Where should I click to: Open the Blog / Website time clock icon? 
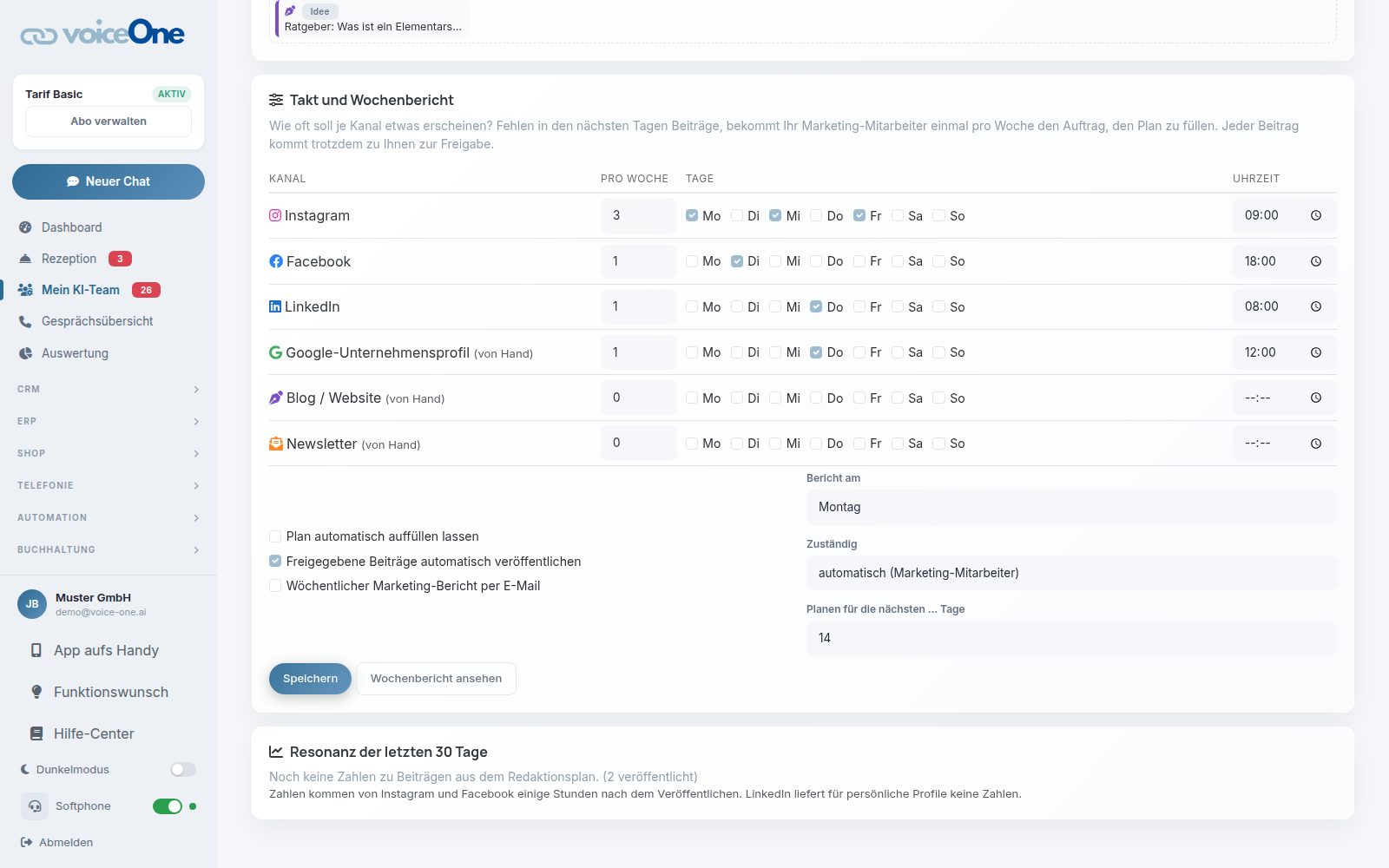[1316, 398]
